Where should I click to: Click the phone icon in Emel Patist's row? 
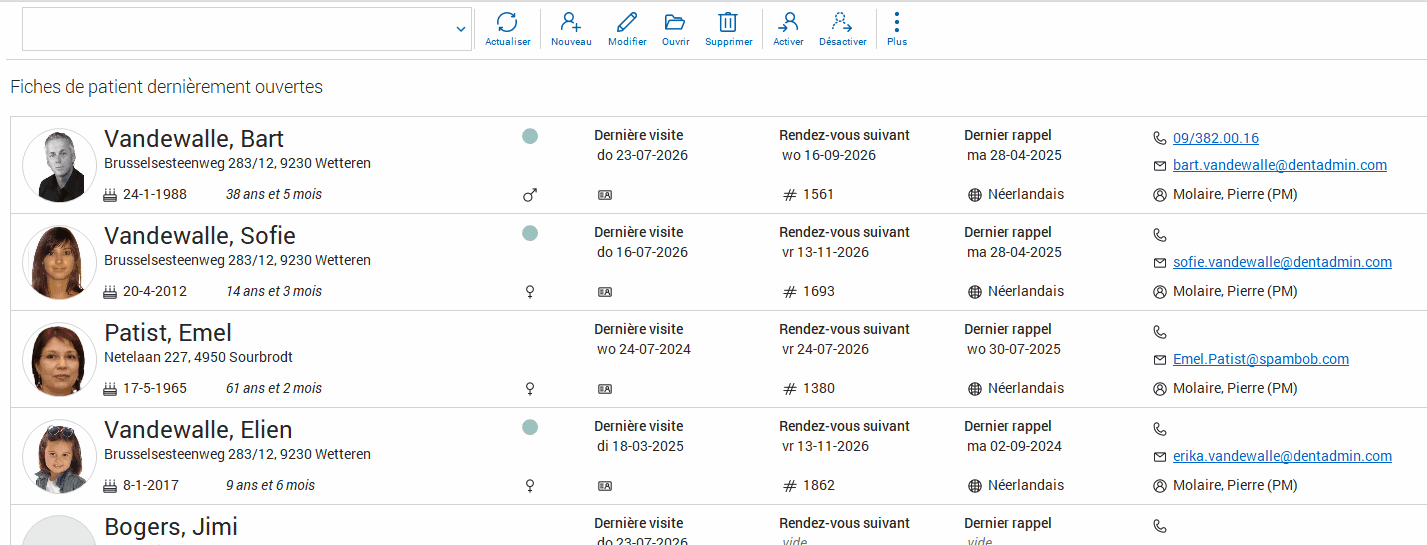point(1160,332)
